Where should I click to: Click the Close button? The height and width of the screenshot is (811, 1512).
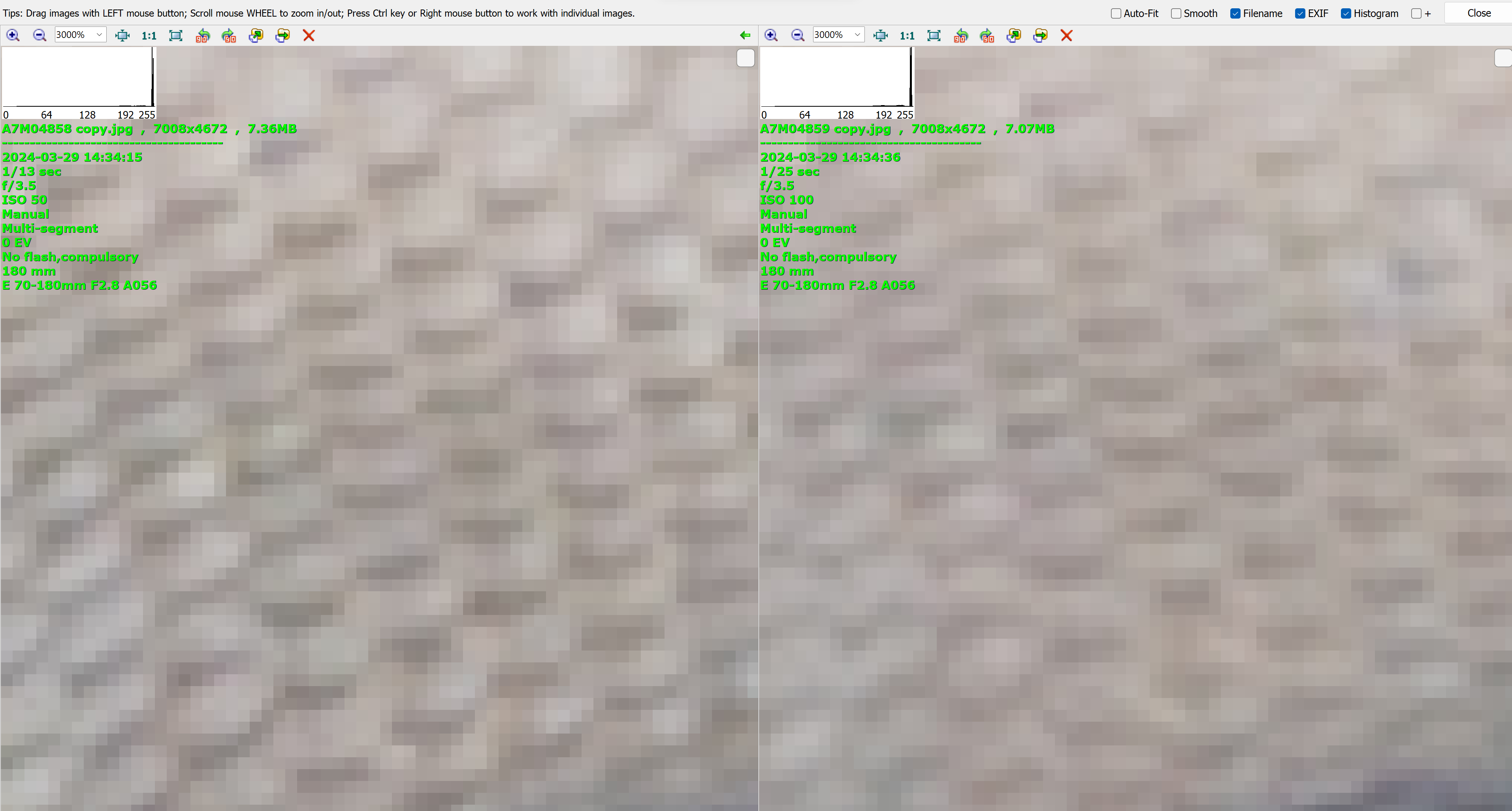tap(1478, 13)
